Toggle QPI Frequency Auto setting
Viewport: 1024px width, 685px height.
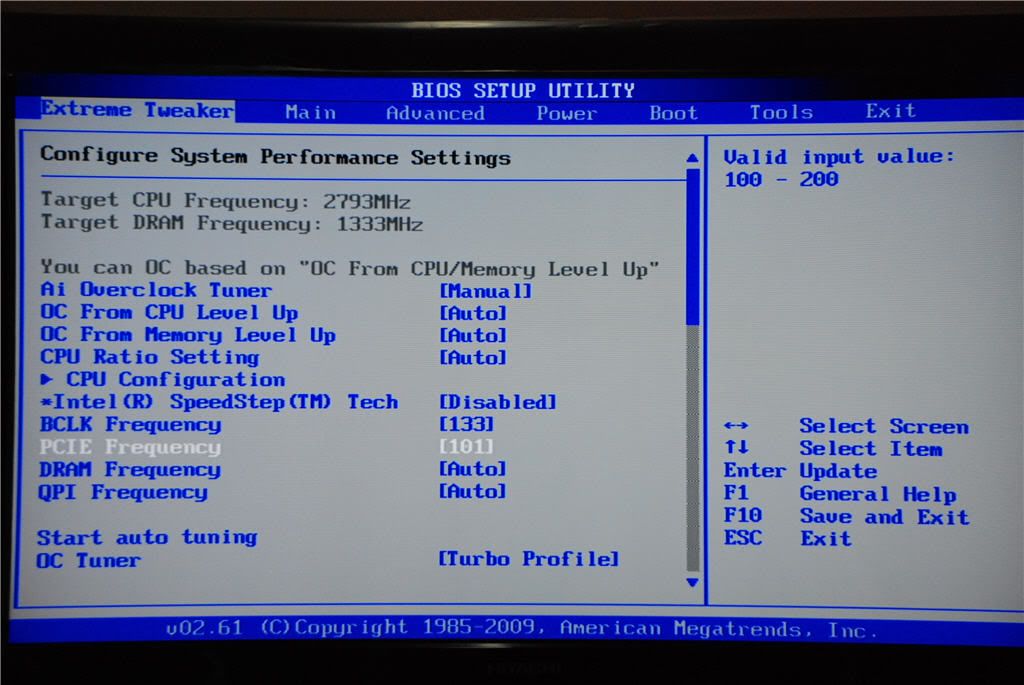click(472, 491)
